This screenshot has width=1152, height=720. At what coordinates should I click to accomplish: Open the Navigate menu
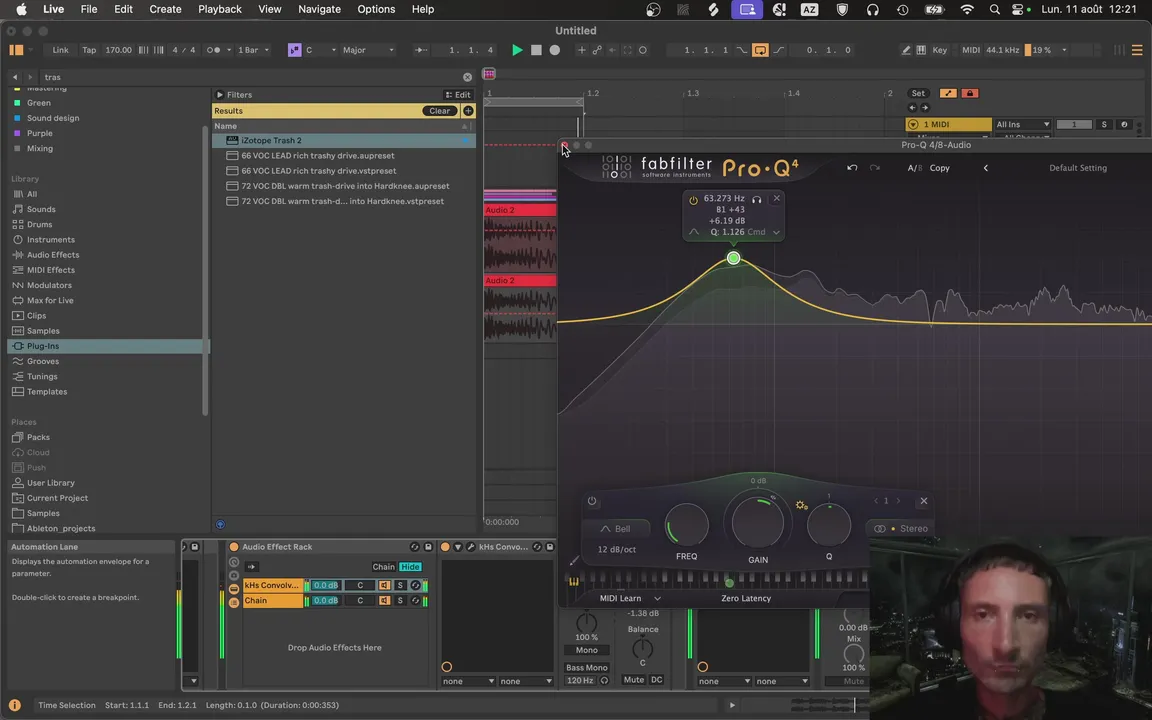(319, 10)
